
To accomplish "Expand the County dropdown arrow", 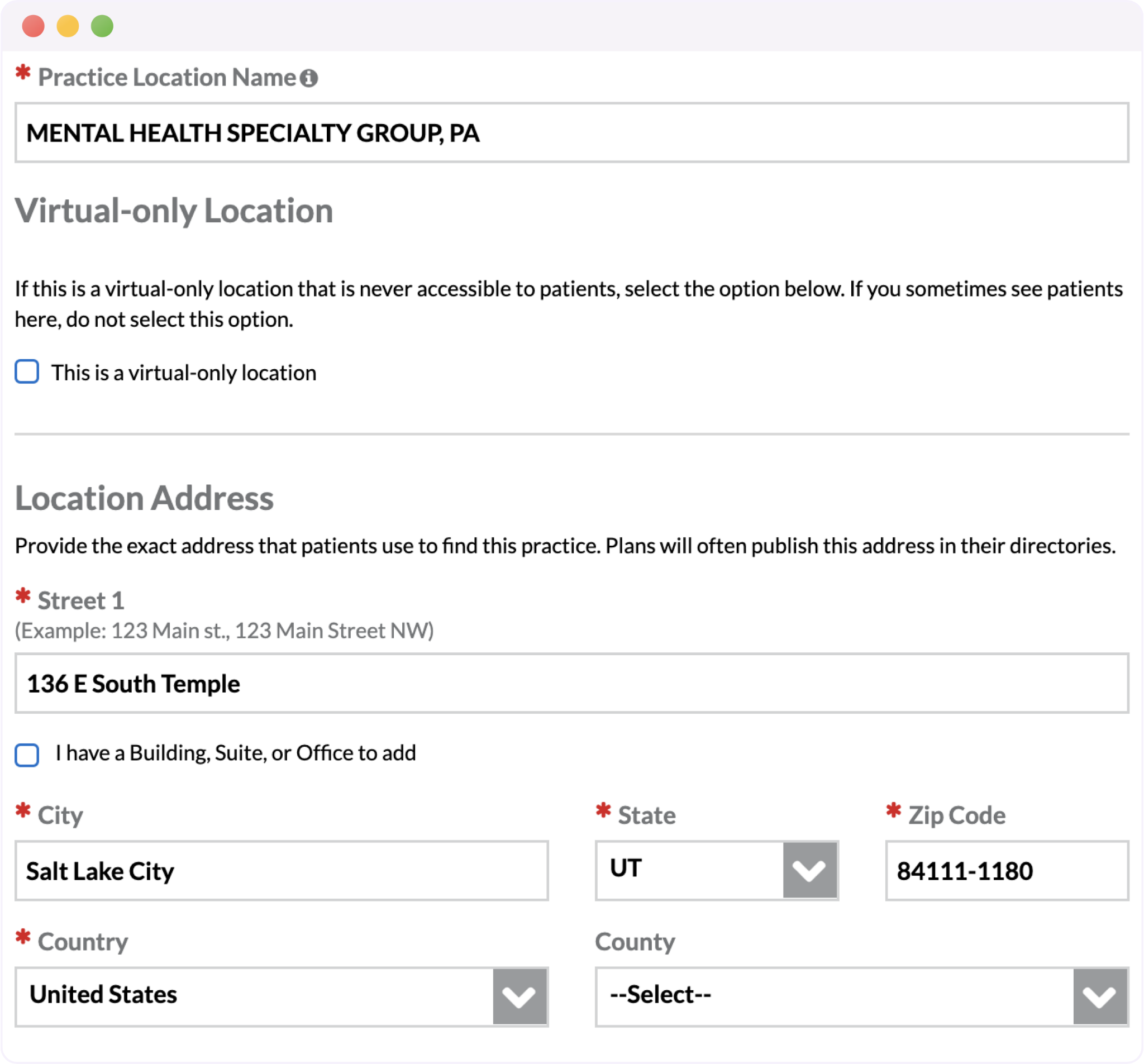I will pyautogui.click(x=1099, y=996).
